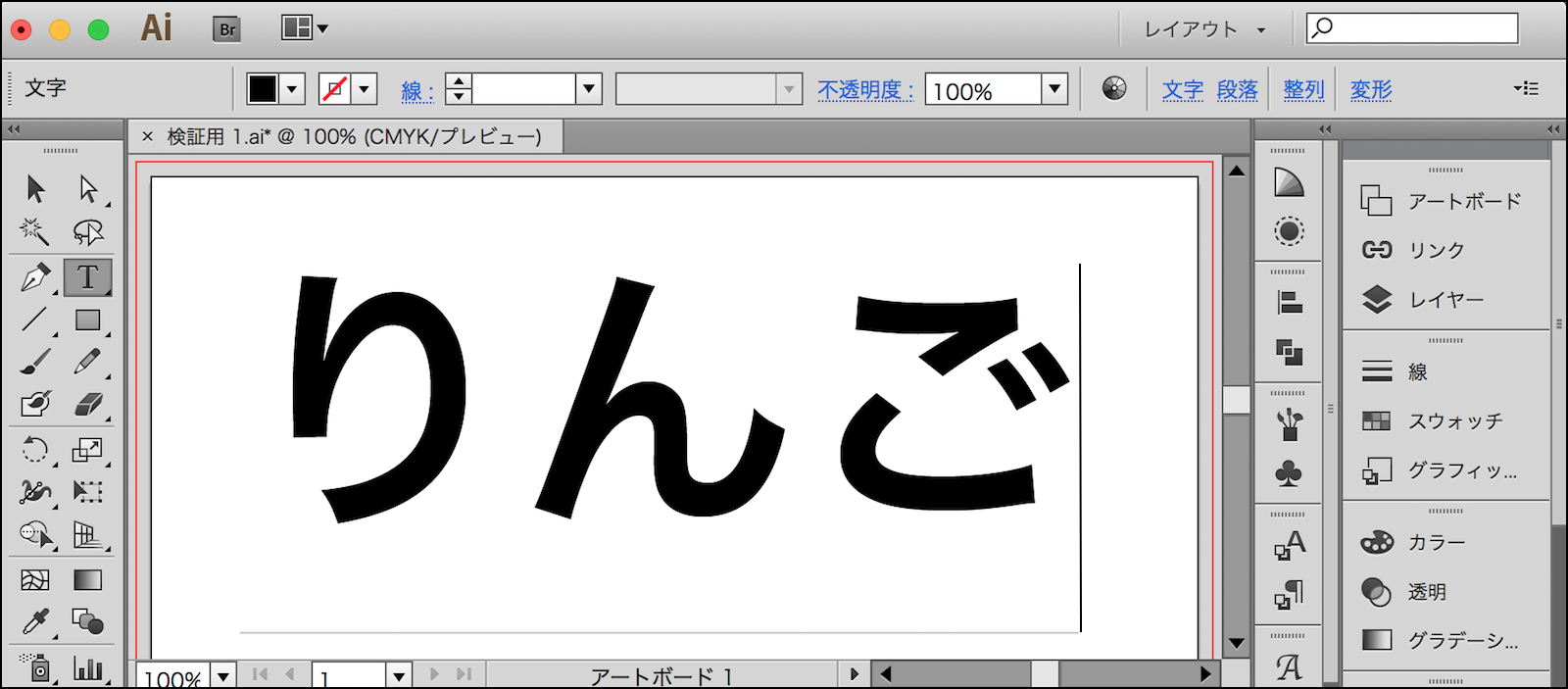Open the レイヤー panel
Viewport: 1568px width, 689px height.
tap(1445, 300)
